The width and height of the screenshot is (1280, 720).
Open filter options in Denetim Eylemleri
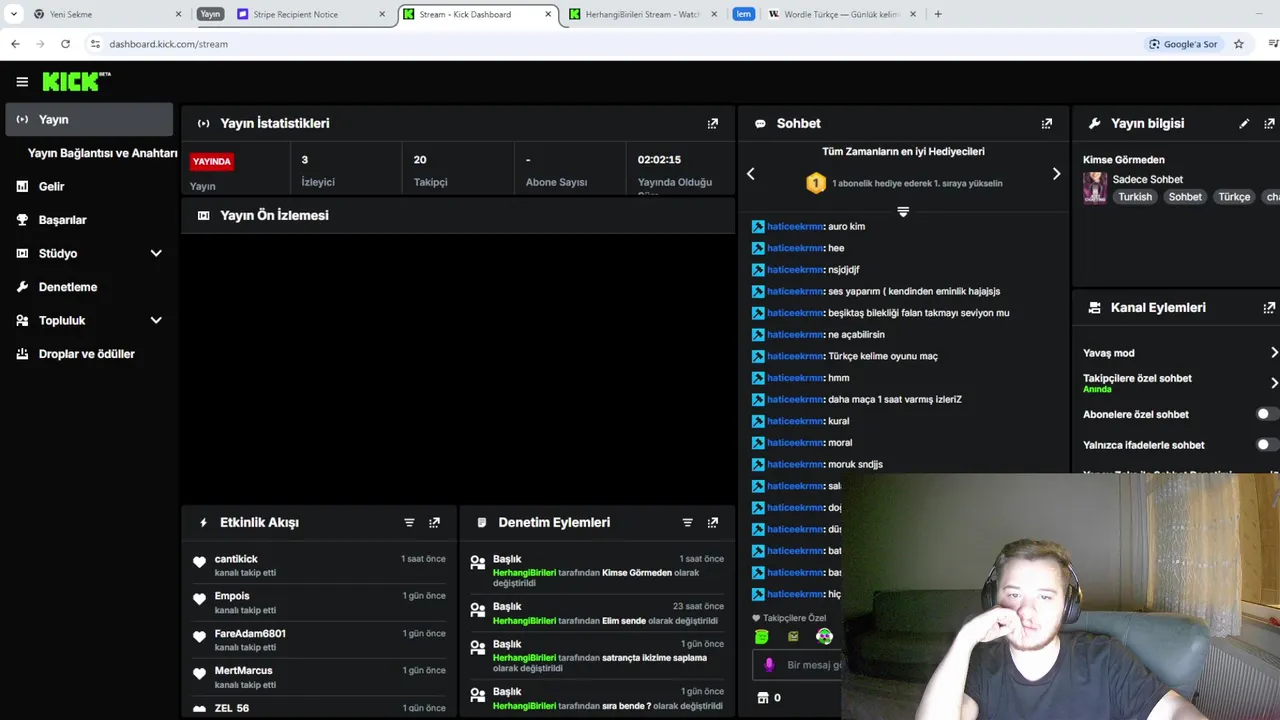[687, 522]
